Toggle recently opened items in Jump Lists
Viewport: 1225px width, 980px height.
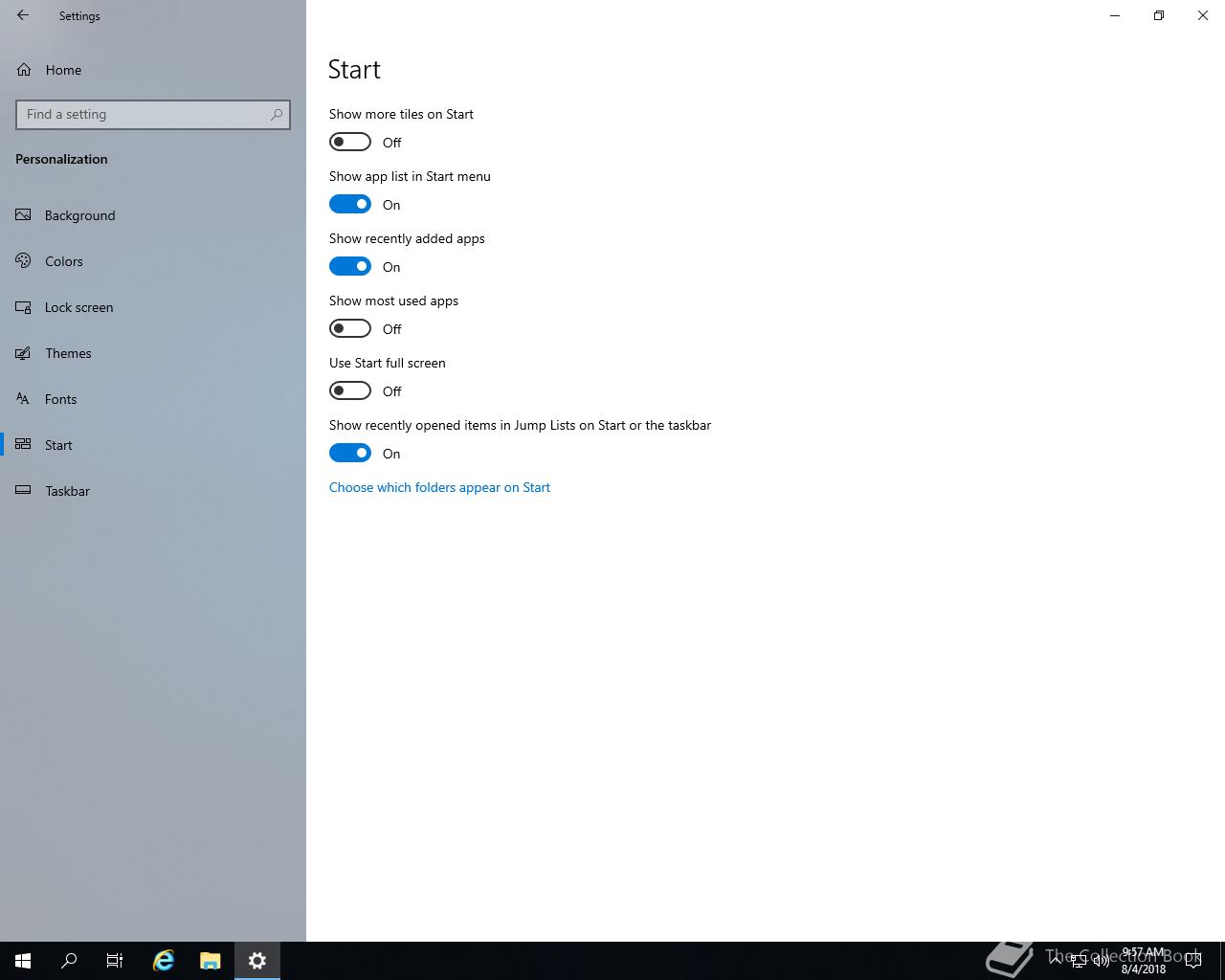350,453
